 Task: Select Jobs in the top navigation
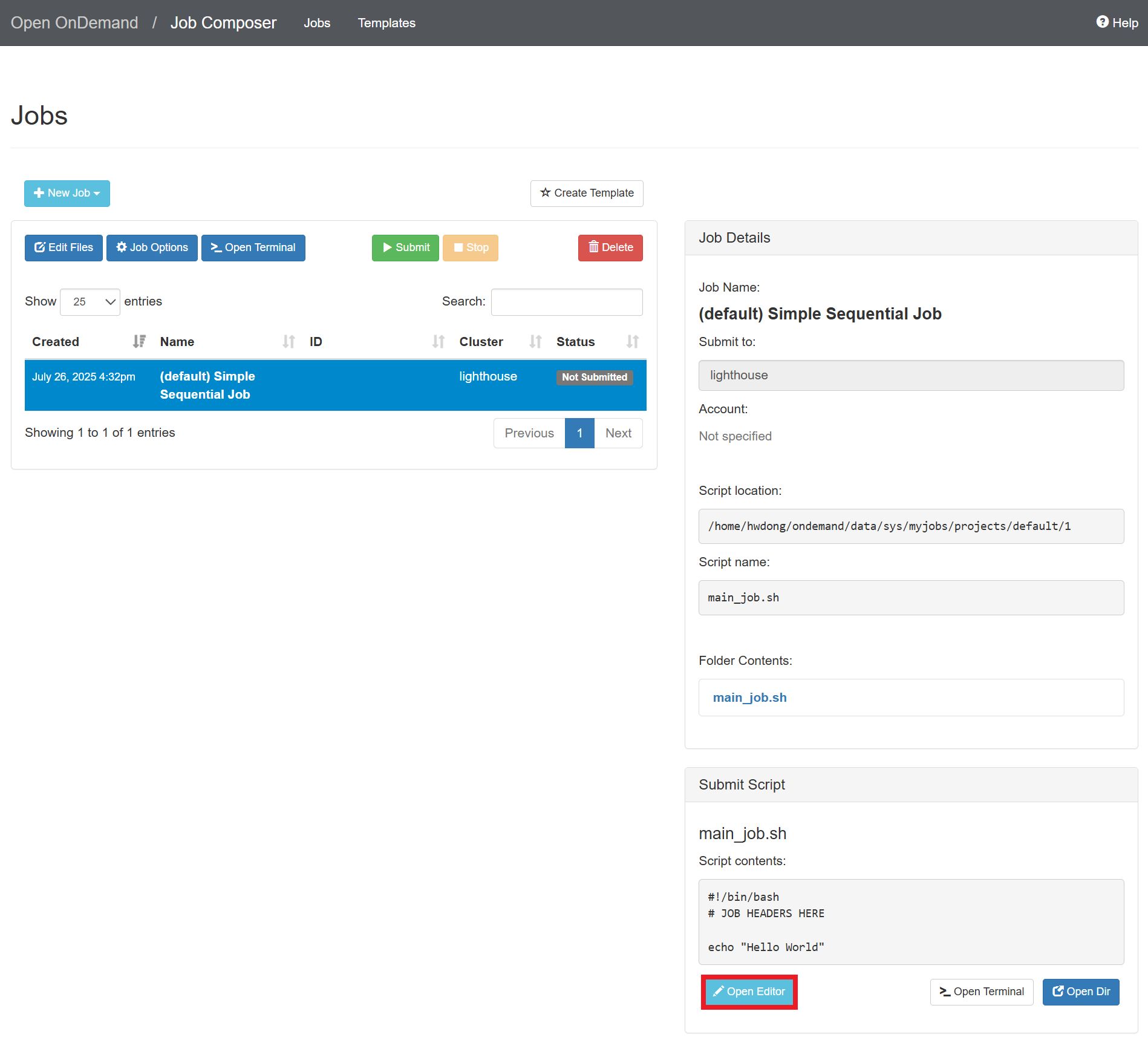[x=317, y=23]
